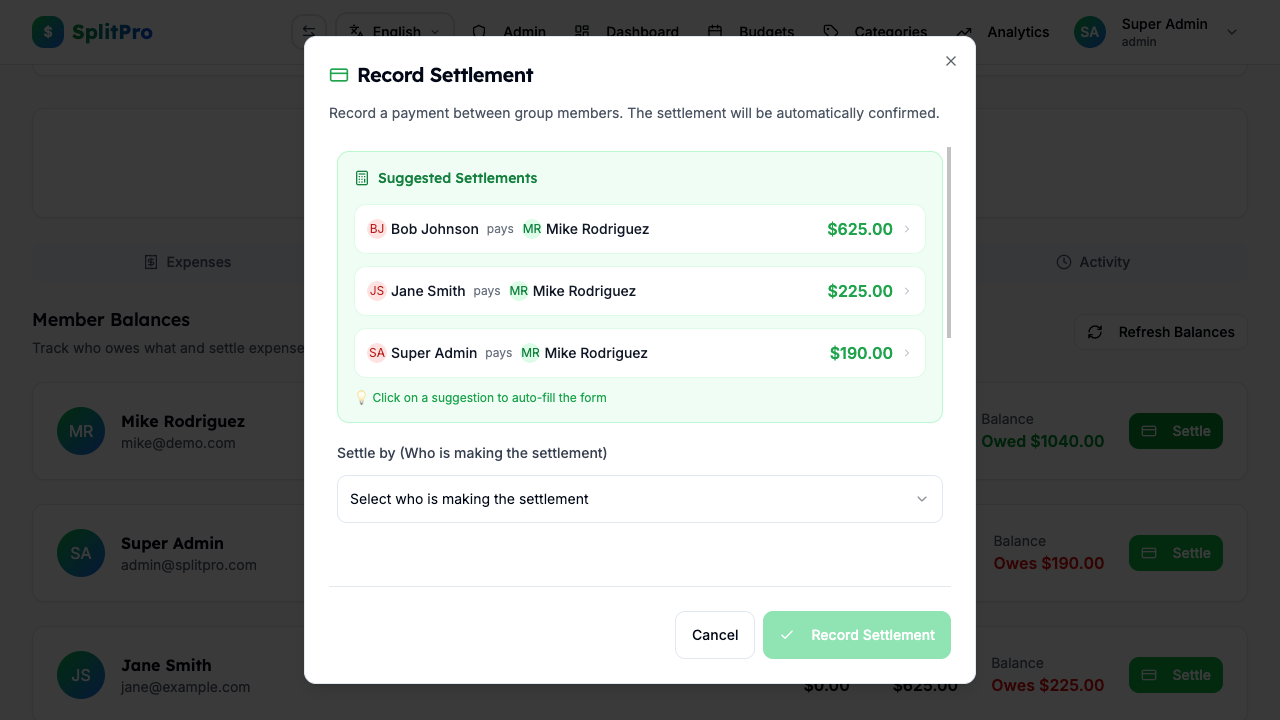Open the 'Select who is making the settlement' dropdown
Viewport: 1280px width, 720px height.
[x=640, y=498]
